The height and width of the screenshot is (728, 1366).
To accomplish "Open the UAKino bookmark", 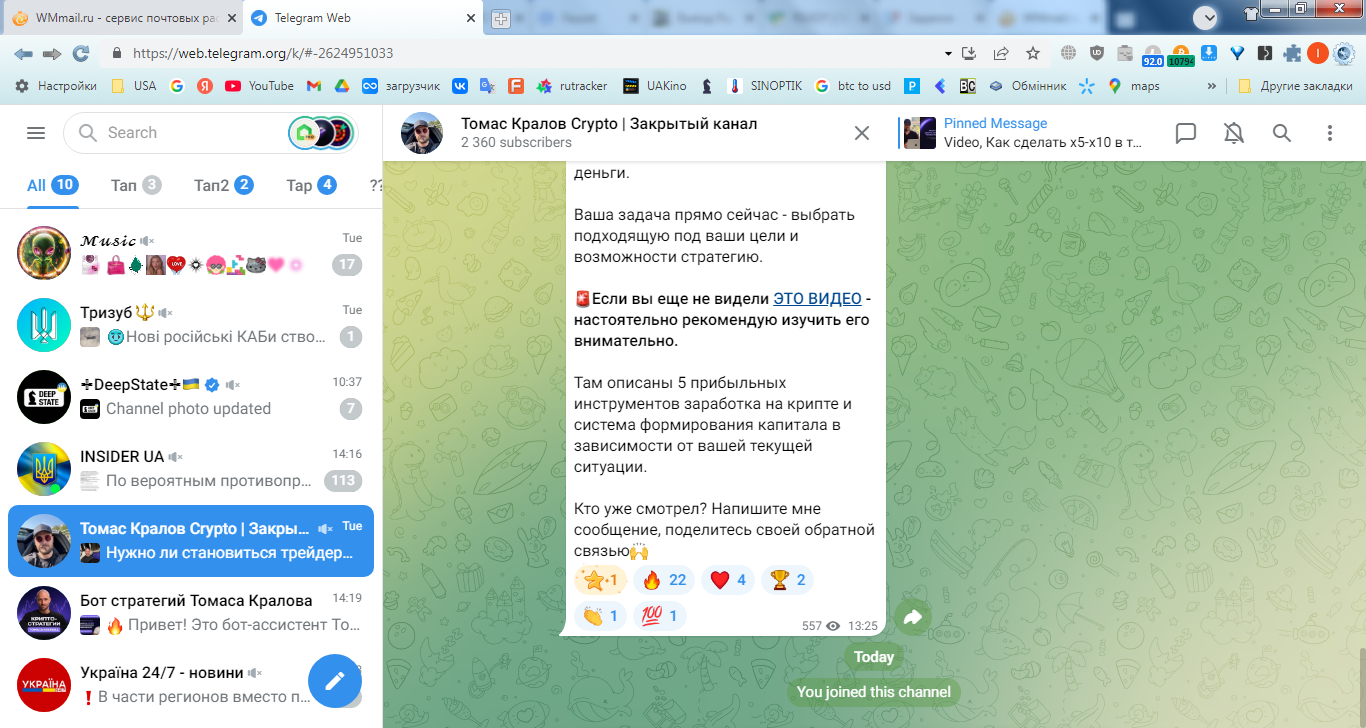I will [655, 86].
